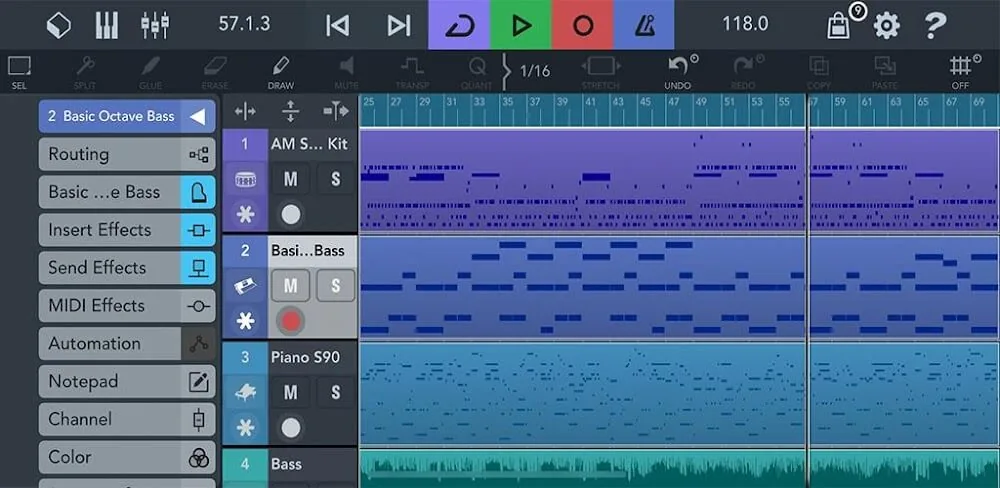
Task: Mute the Basi...Bass track
Action: click(x=290, y=286)
